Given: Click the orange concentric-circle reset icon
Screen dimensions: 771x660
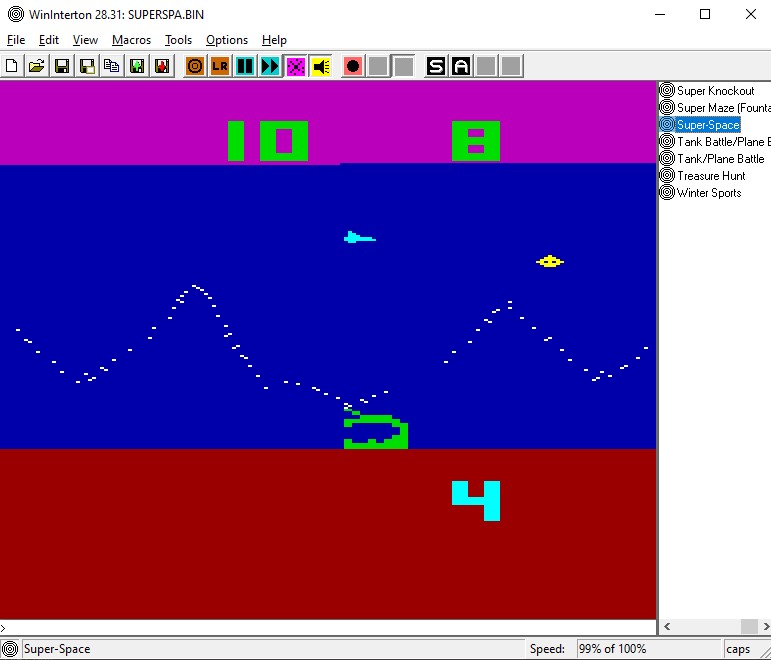Looking at the screenshot, I should (195, 66).
